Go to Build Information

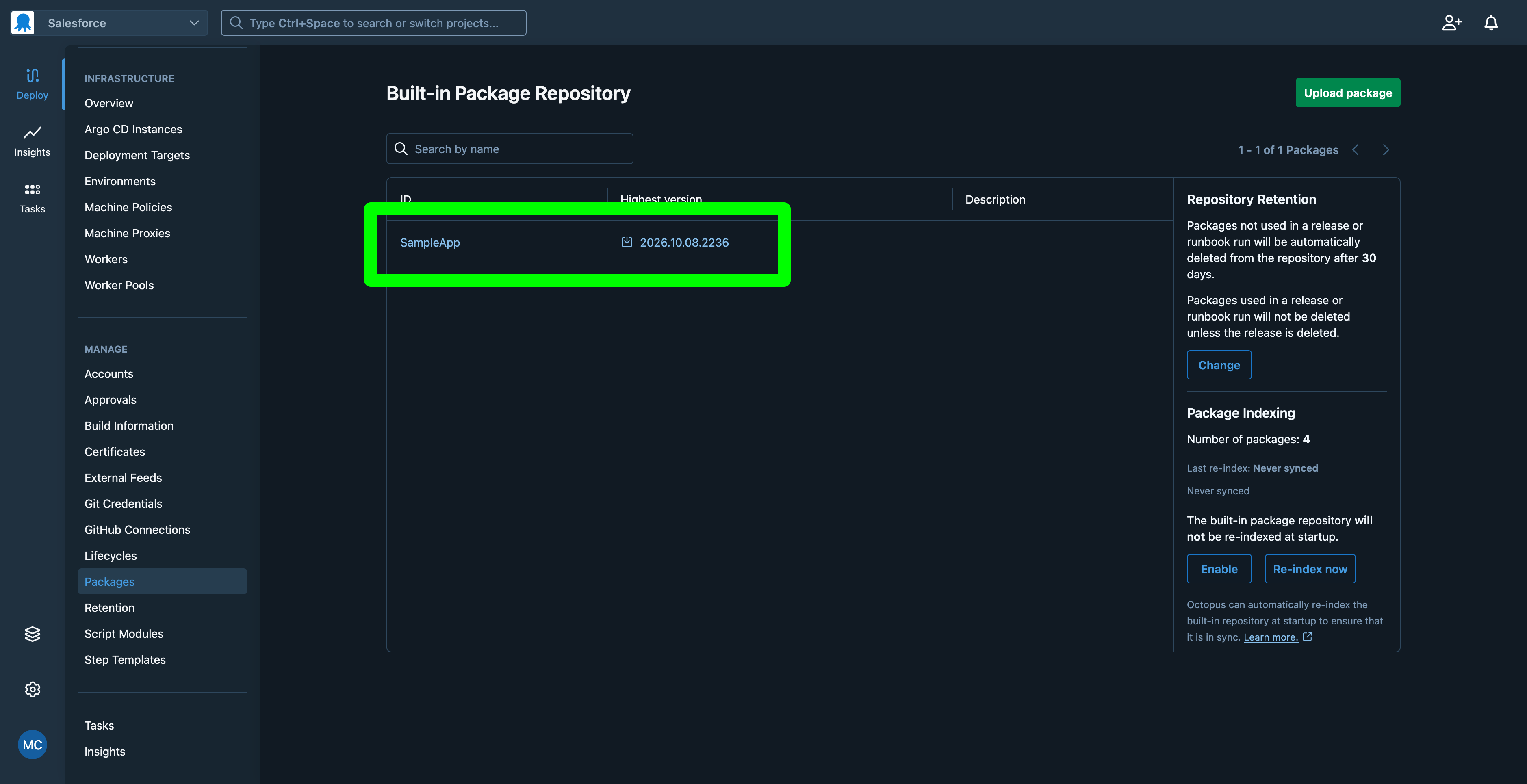pos(129,425)
